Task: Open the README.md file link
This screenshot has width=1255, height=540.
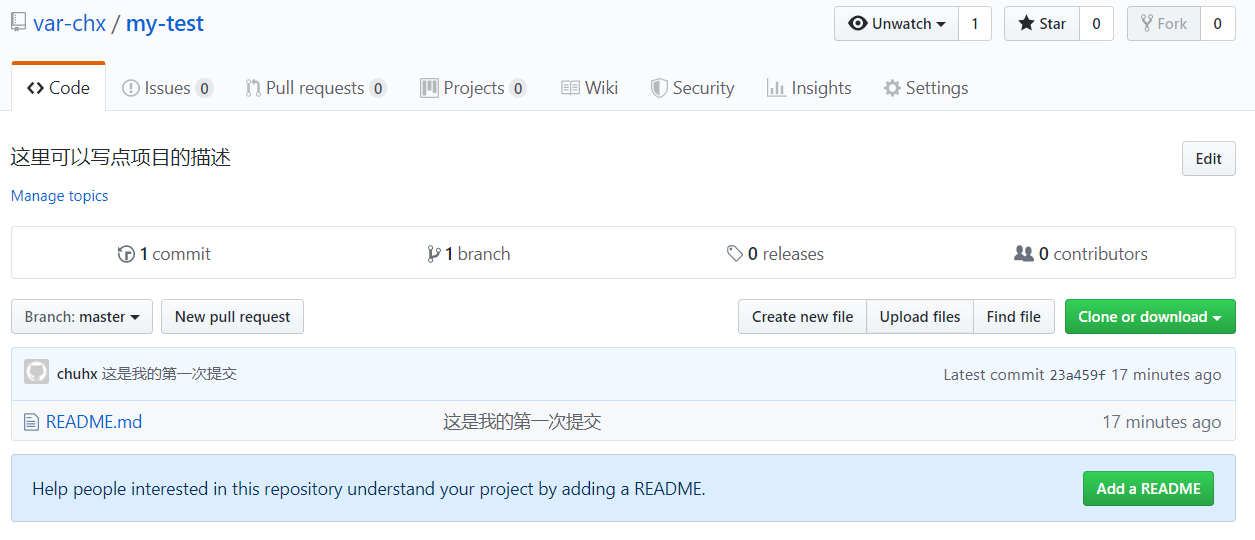Action: pyautogui.click(x=94, y=422)
